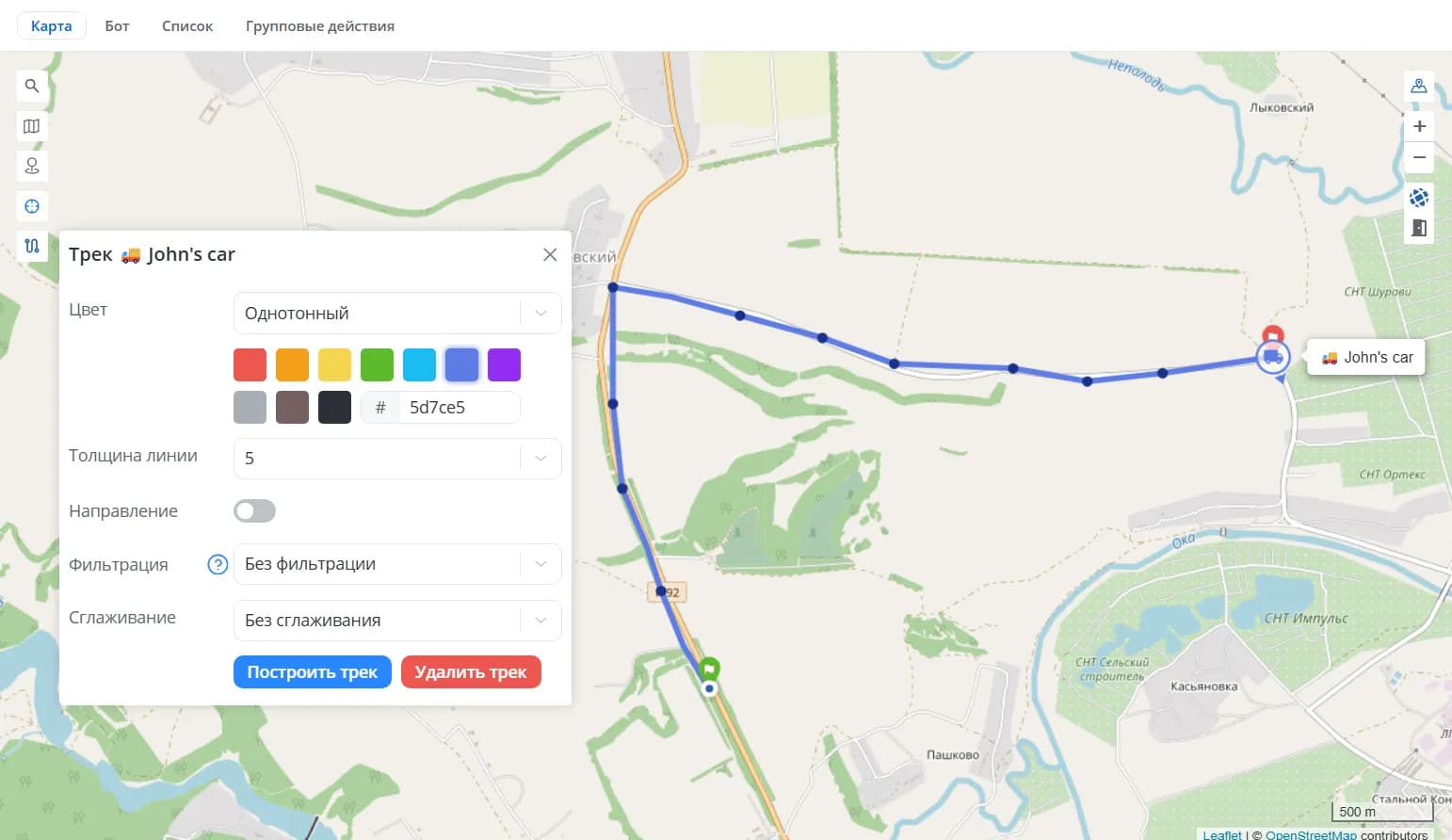Open the Без сглаживания smoothing dropdown

point(397,621)
